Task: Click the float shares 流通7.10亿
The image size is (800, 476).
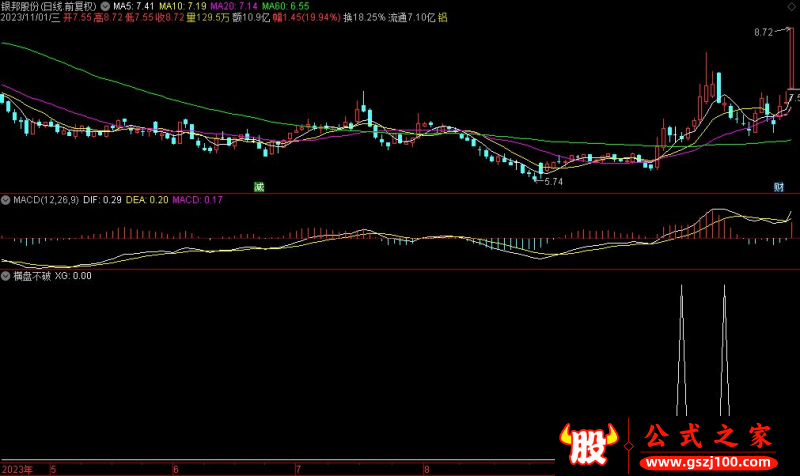Action: [x=412, y=17]
